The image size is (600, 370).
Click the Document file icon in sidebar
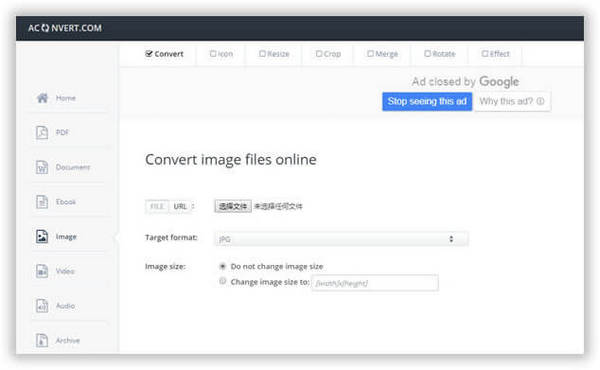[x=42, y=167]
